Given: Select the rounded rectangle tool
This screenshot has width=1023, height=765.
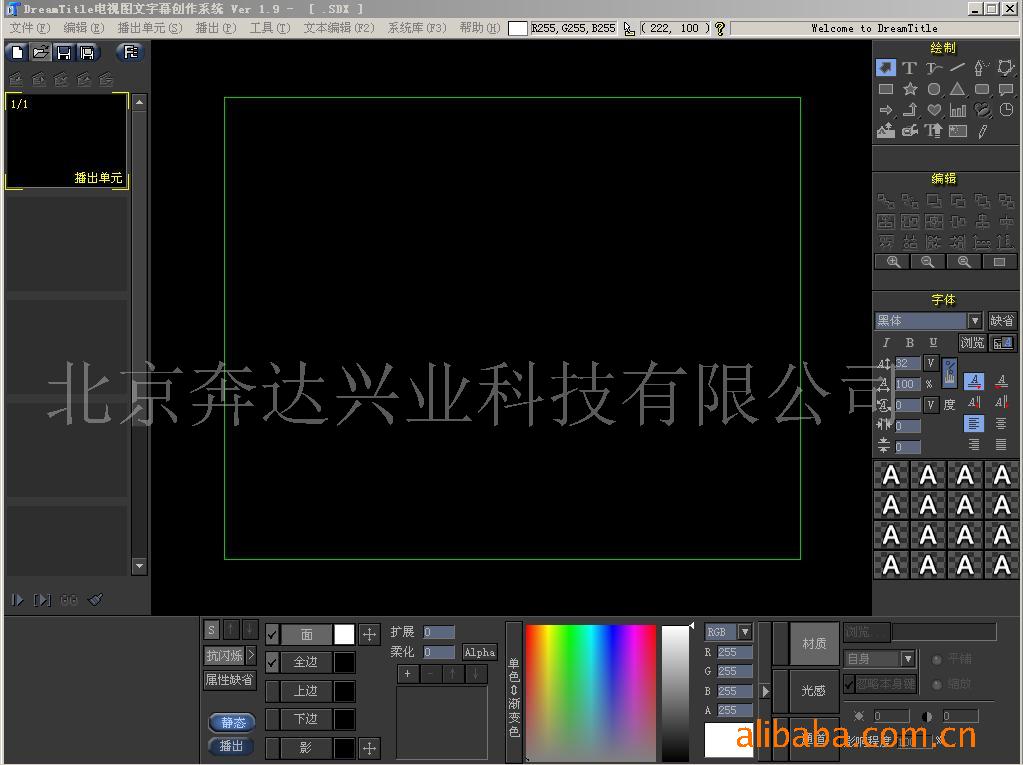Looking at the screenshot, I should (981, 89).
